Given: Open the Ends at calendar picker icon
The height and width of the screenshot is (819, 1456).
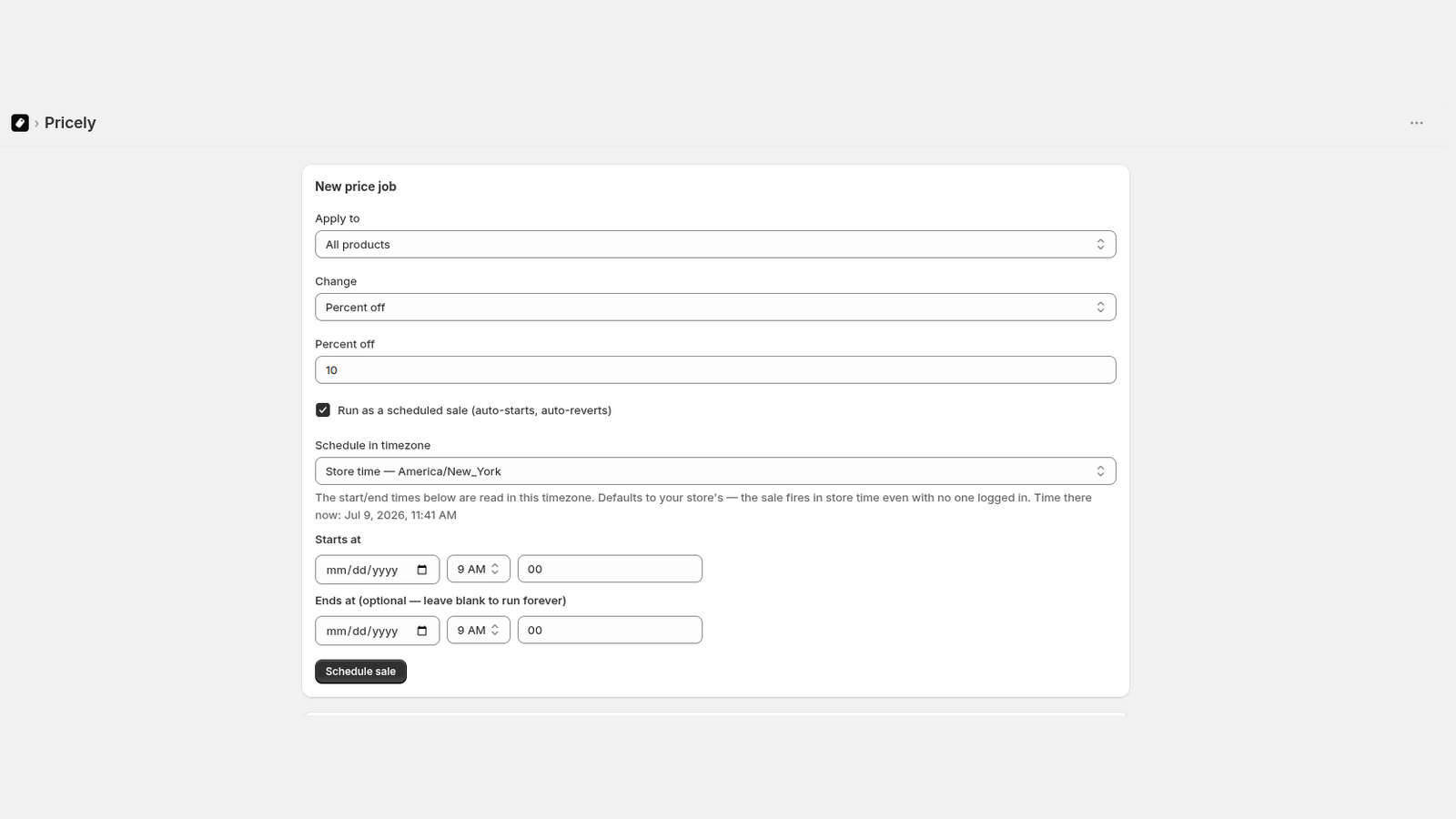Looking at the screenshot, I should [422, 631].
